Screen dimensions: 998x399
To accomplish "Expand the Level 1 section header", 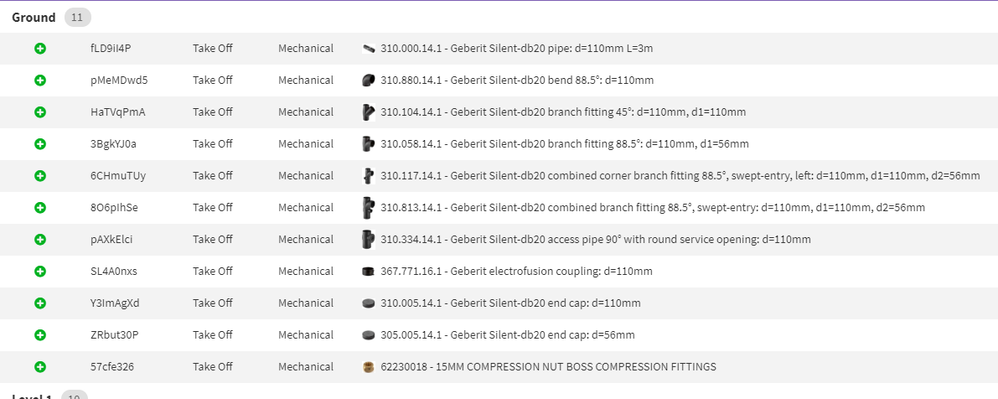I will (x=32, y=396).
